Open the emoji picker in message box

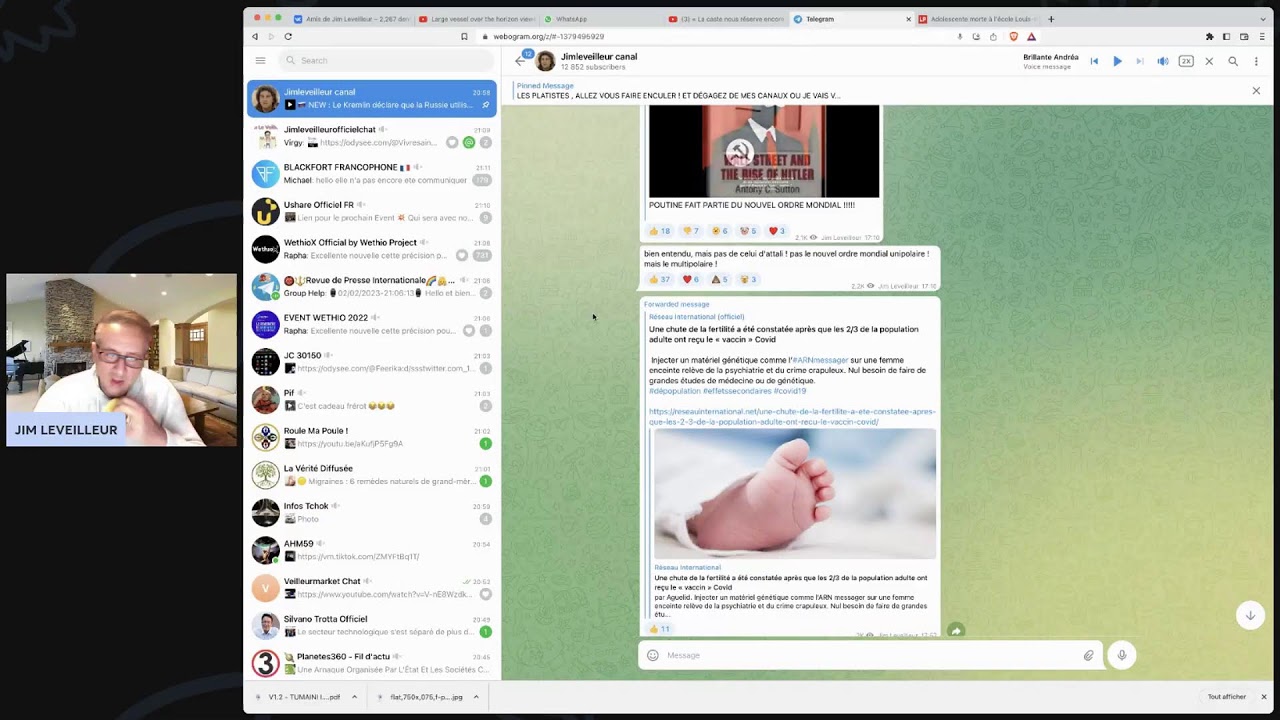point(653,655)
